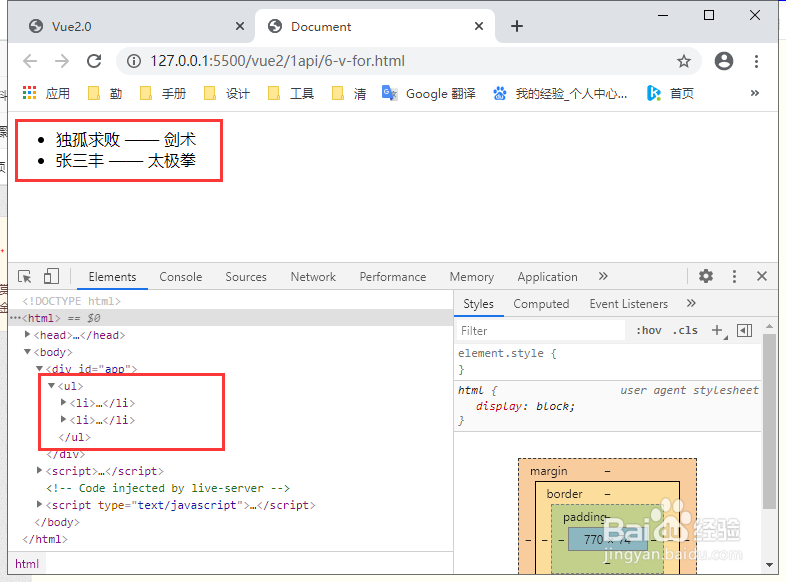Toggle the :hov element state panel
Viewport: 786px width, 582px height.
649,330
